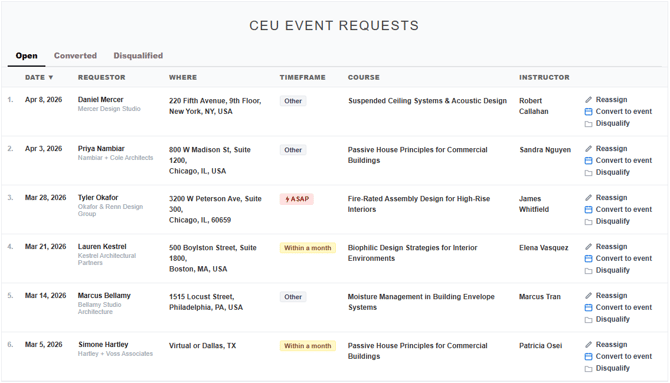
Task: Click the ASAP timeframe badge
Action: tap(297, 199)
